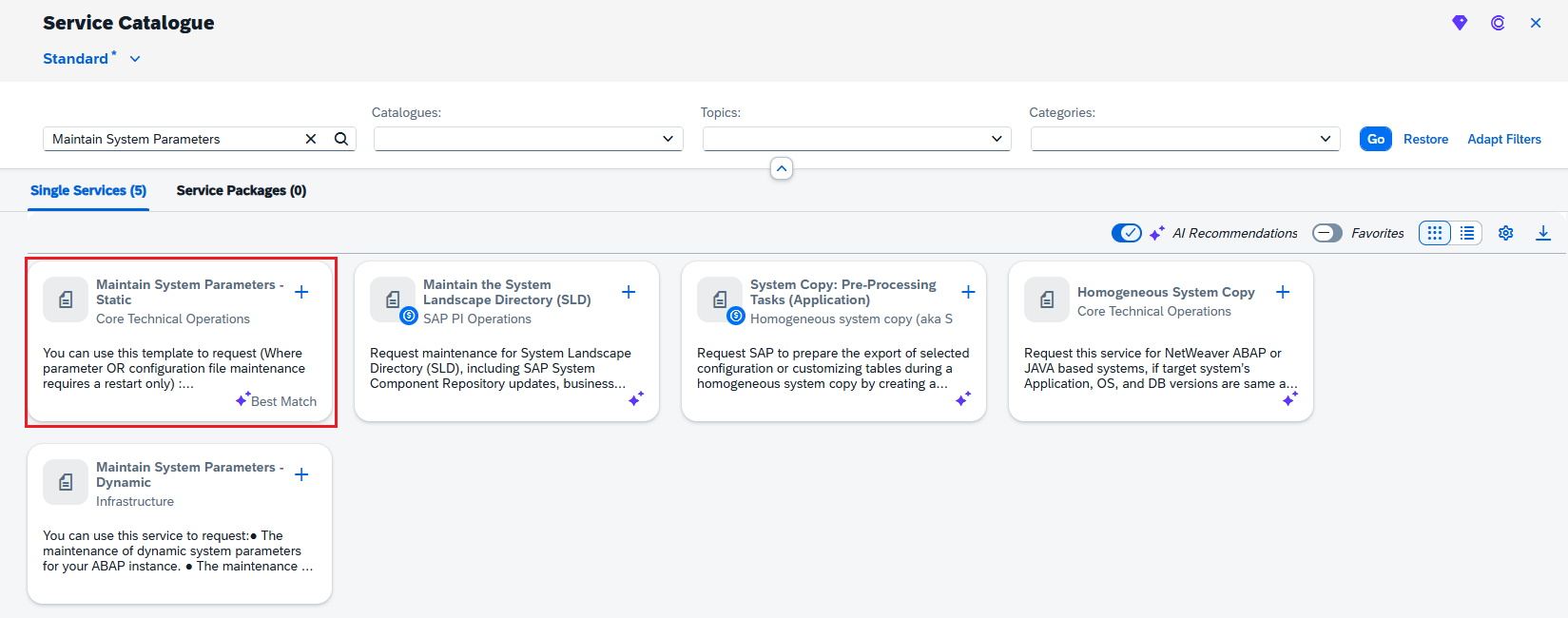
Task: Open Maintain System Parameters - Dynamic title
Action: pos(189,474)
